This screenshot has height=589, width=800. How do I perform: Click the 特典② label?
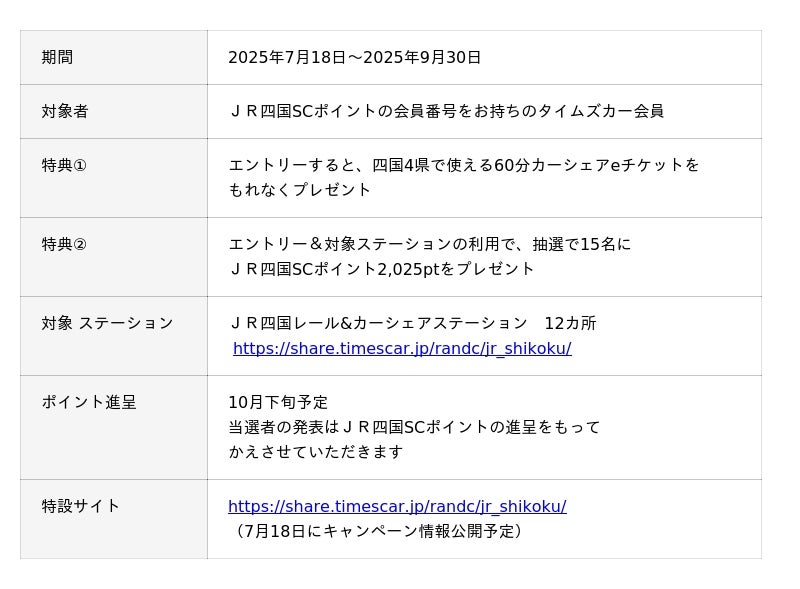[x=64, y=245]
